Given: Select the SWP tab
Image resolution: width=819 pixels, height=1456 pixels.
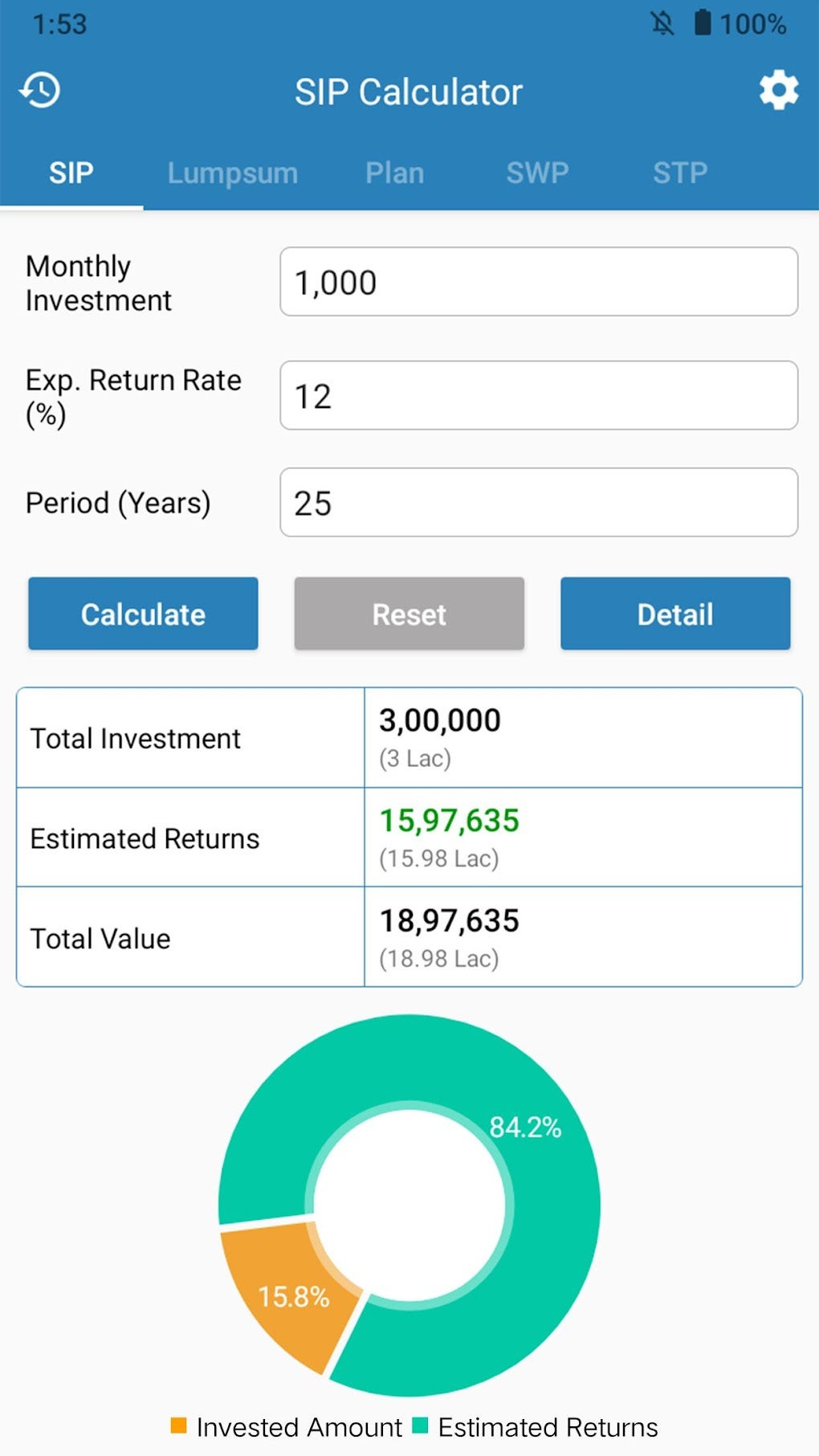Looking at the screenshot, I should (x=537, y=173).
